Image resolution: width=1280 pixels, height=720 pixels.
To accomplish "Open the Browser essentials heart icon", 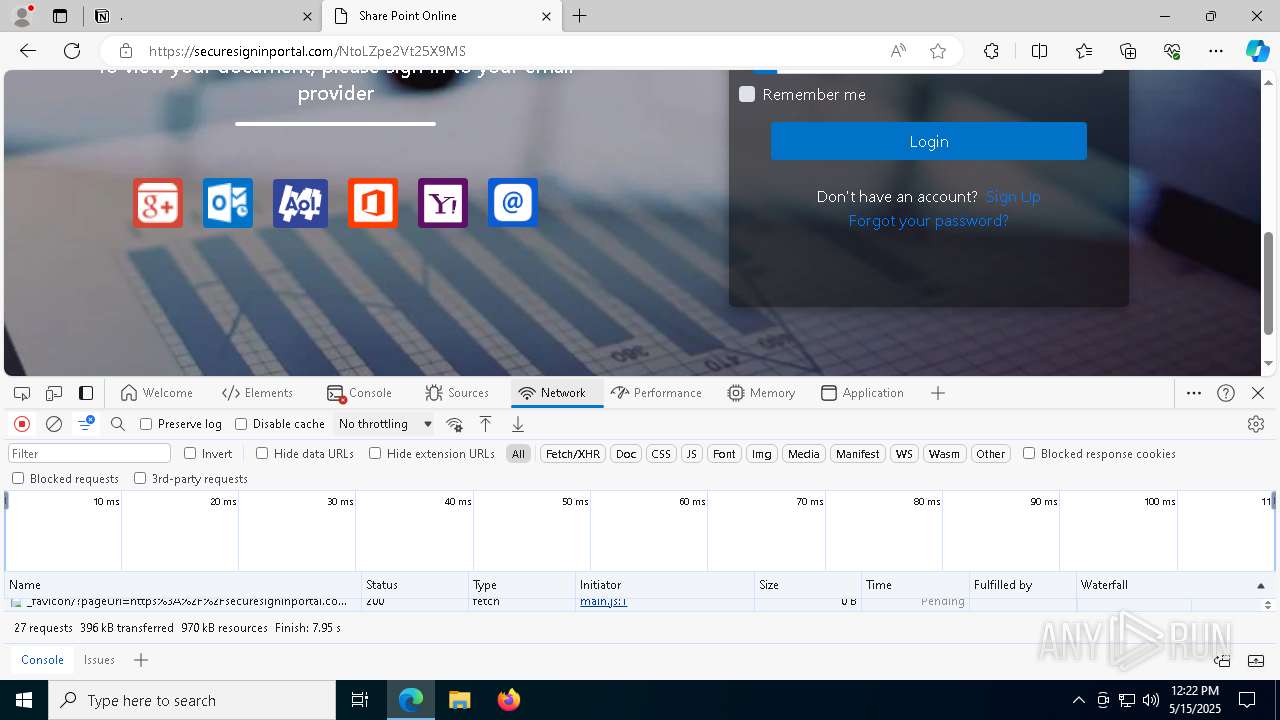I will [x=1172, y=51].
